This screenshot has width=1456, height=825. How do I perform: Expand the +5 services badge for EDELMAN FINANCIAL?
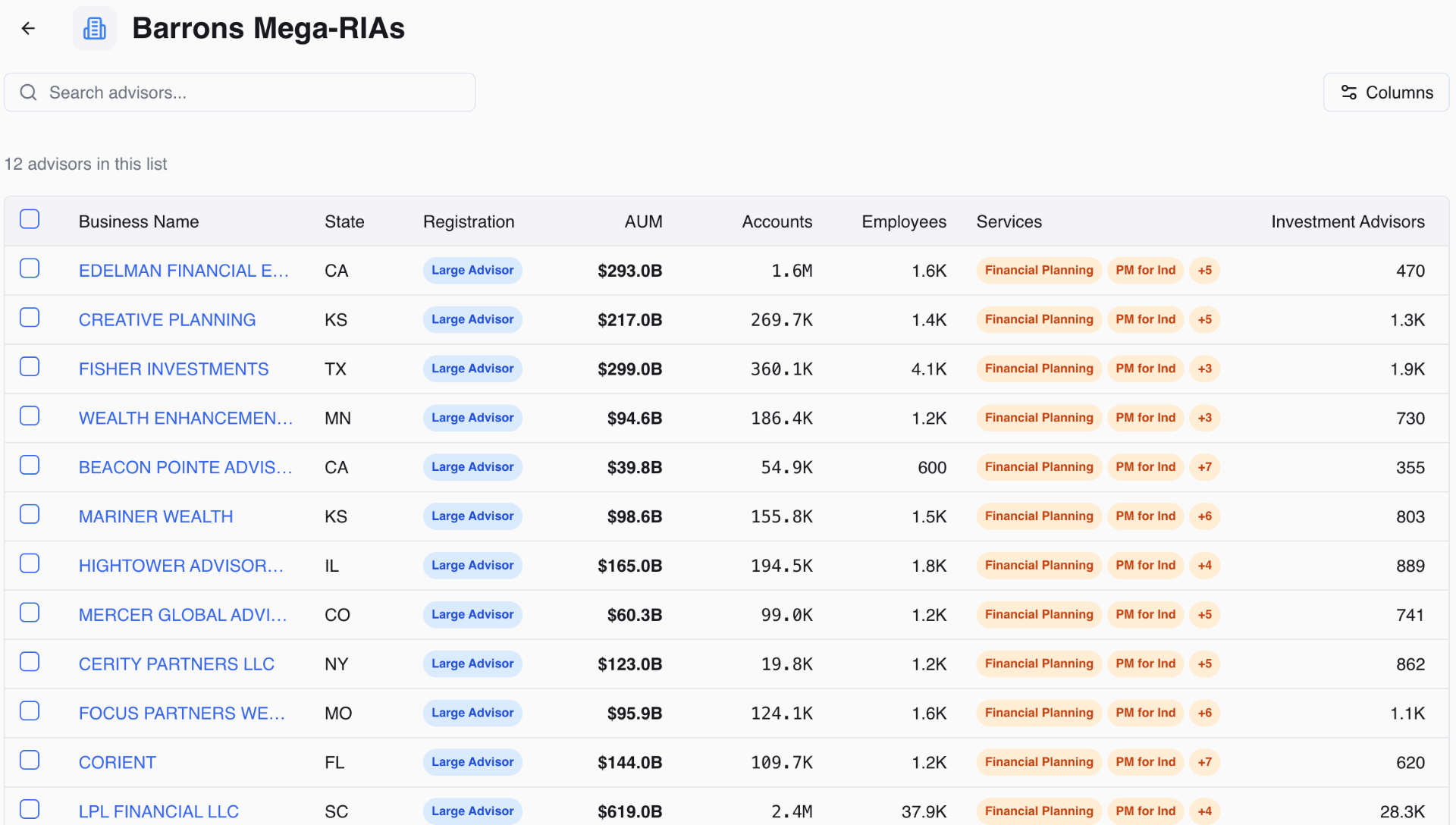coord(1204,270)
